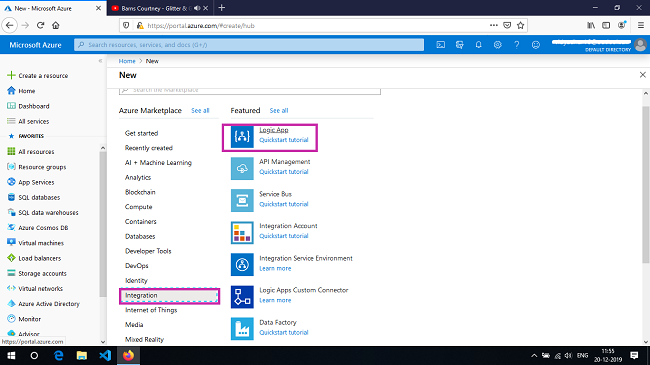Open Logic App Quickstart tutorial link
This screenshot has height=365, width=650.
tap(284, 140)
